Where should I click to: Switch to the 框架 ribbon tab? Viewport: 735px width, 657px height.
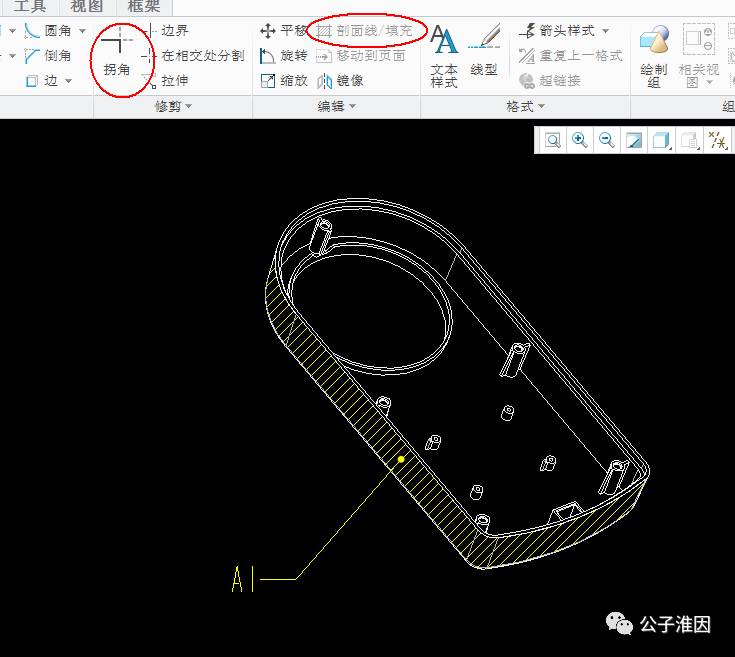144,7
